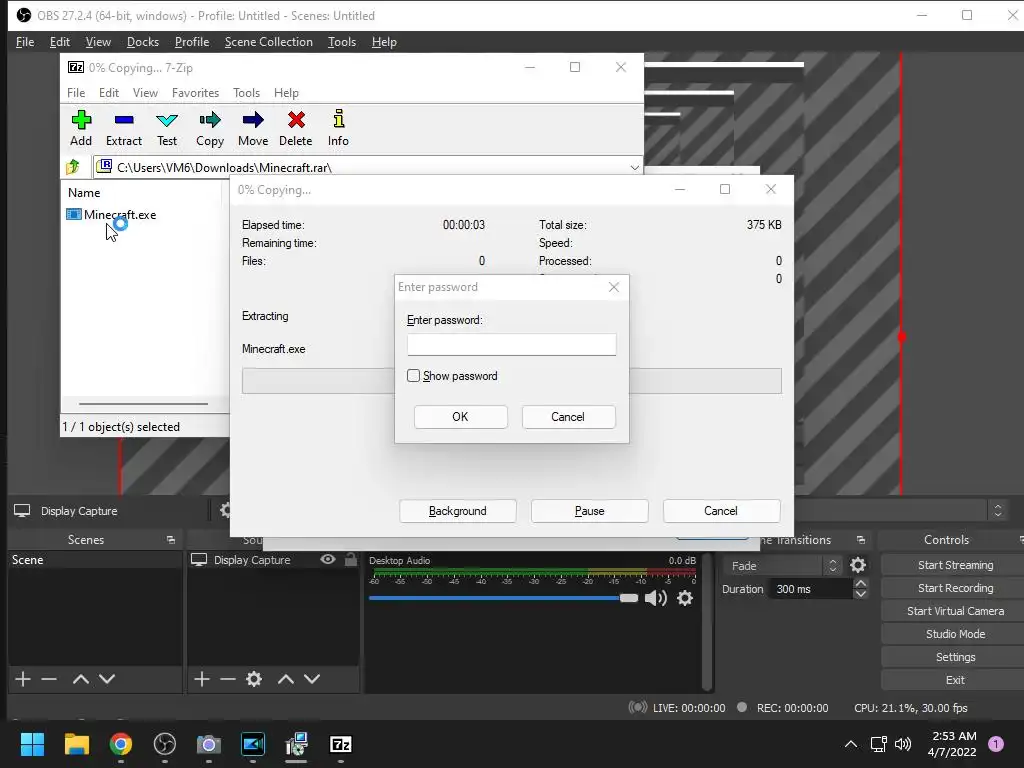Screen dimensions: 1024x768
Task: Show hidden system tray icons chevron
Action: 851,744
